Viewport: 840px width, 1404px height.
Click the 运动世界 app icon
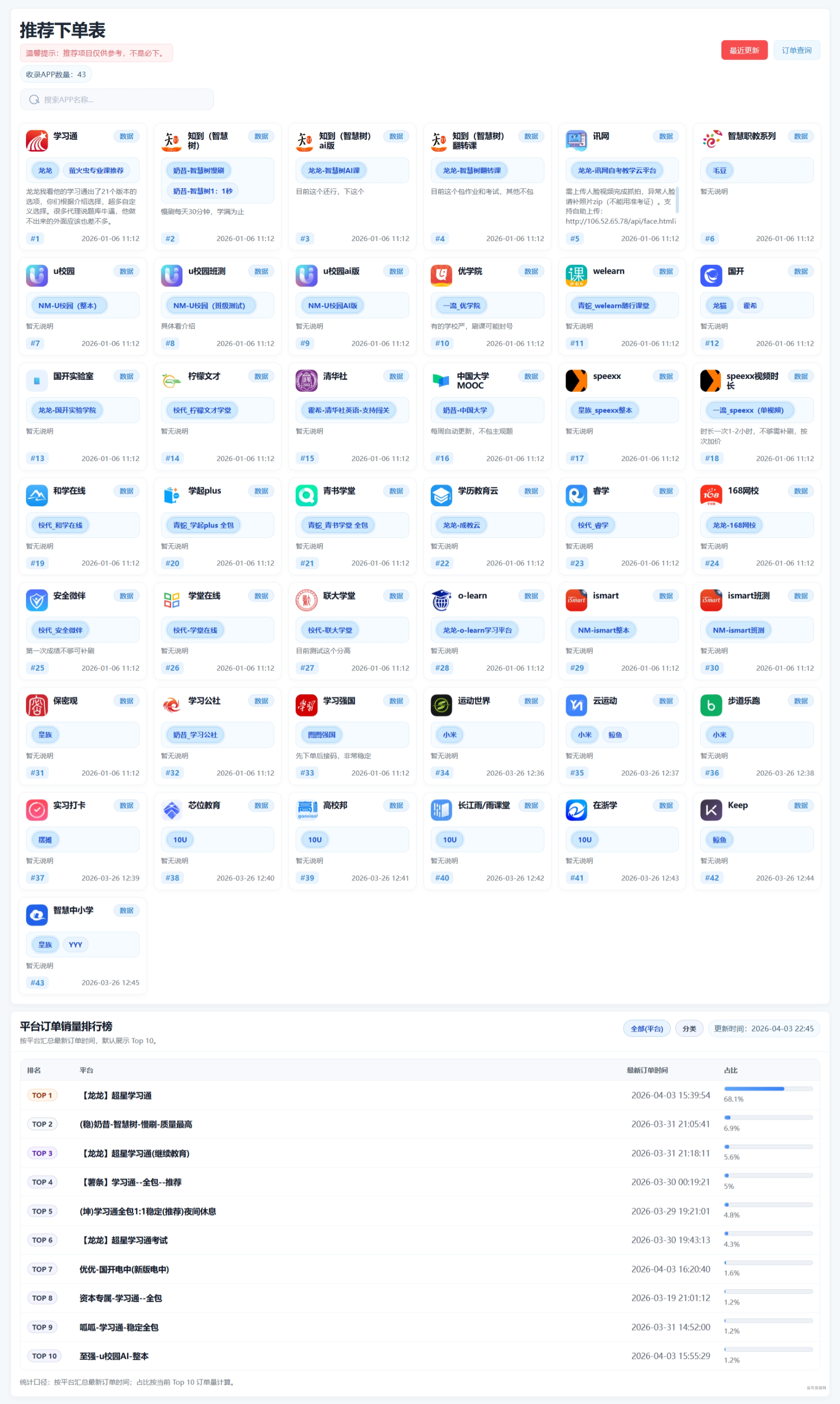(441, 705)
